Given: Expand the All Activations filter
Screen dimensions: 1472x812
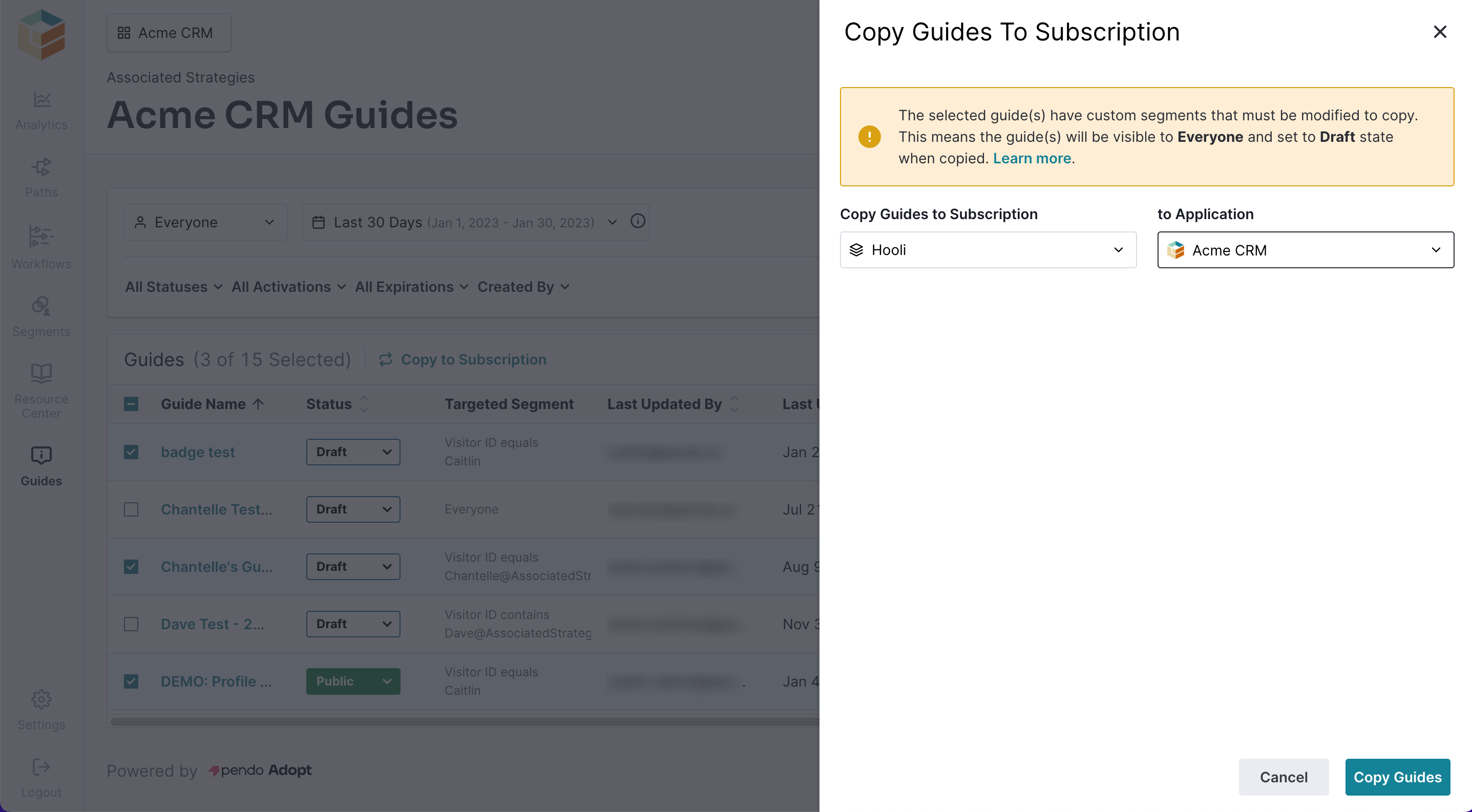Looking at the screenshot, I should click(288, 287).
